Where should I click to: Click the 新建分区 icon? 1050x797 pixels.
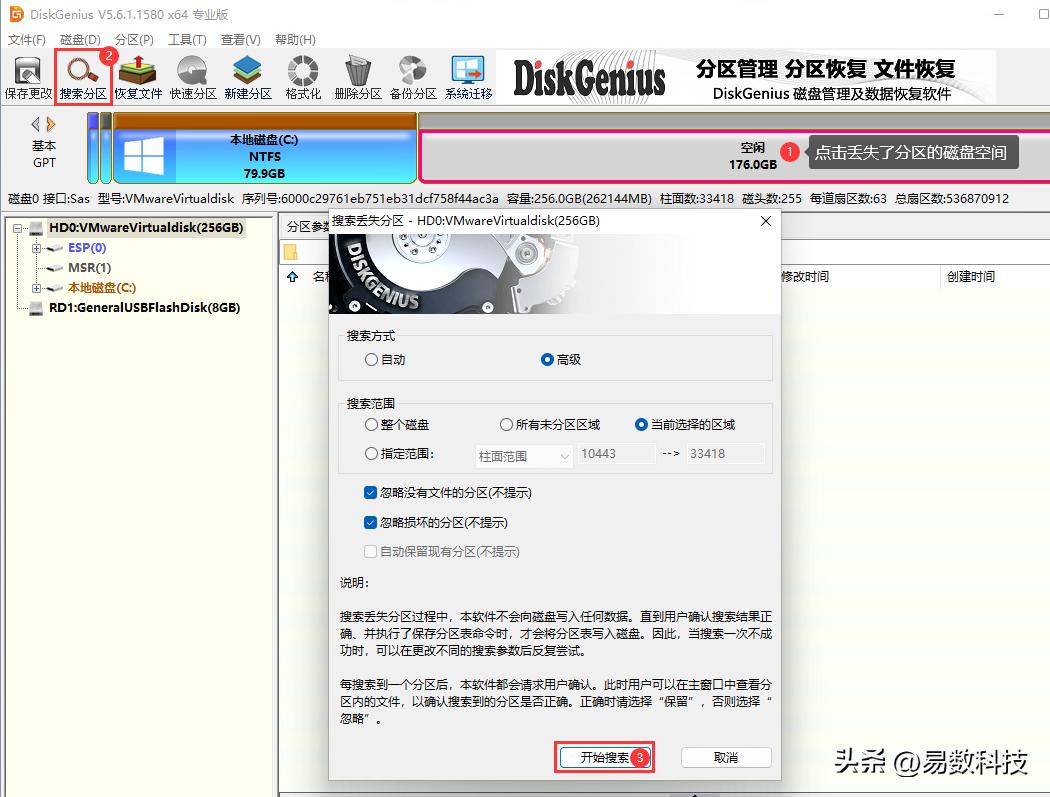(x=247, y=75)
